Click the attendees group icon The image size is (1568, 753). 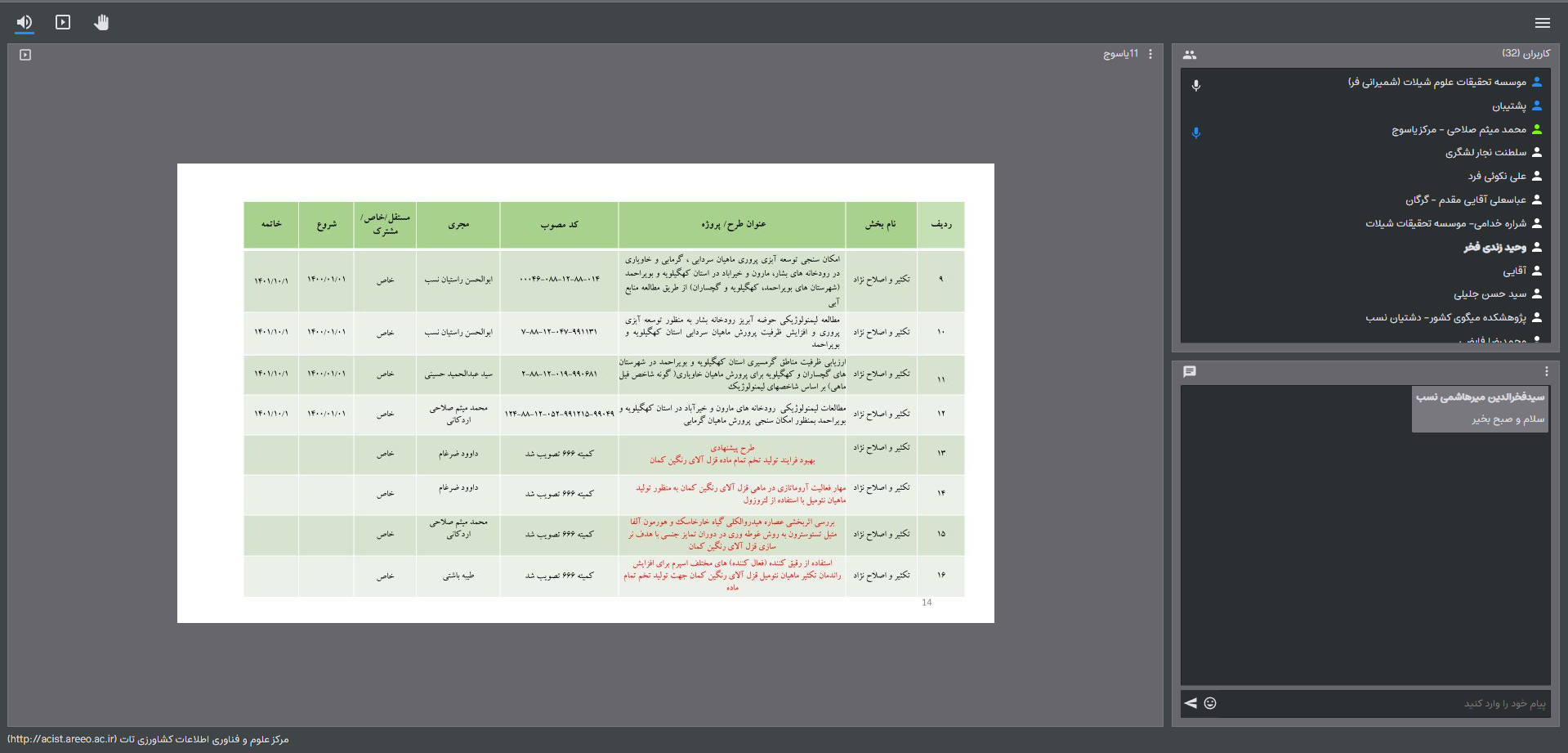1189,55
